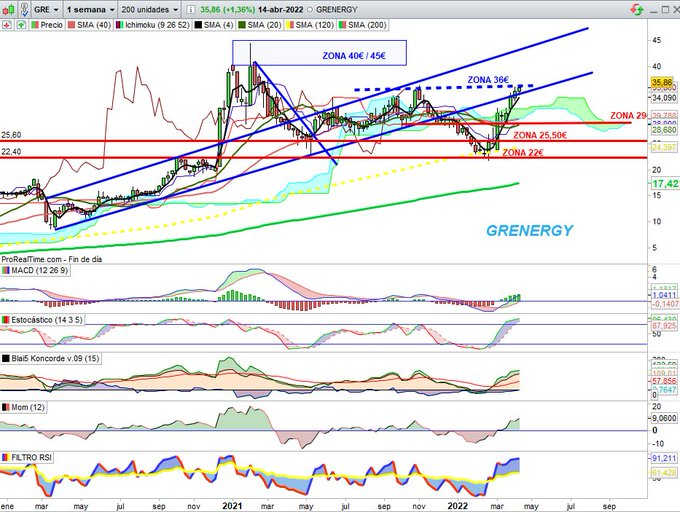Select the GRENERGY text label on chart
The image size is (680, 512).
[530, 230]
